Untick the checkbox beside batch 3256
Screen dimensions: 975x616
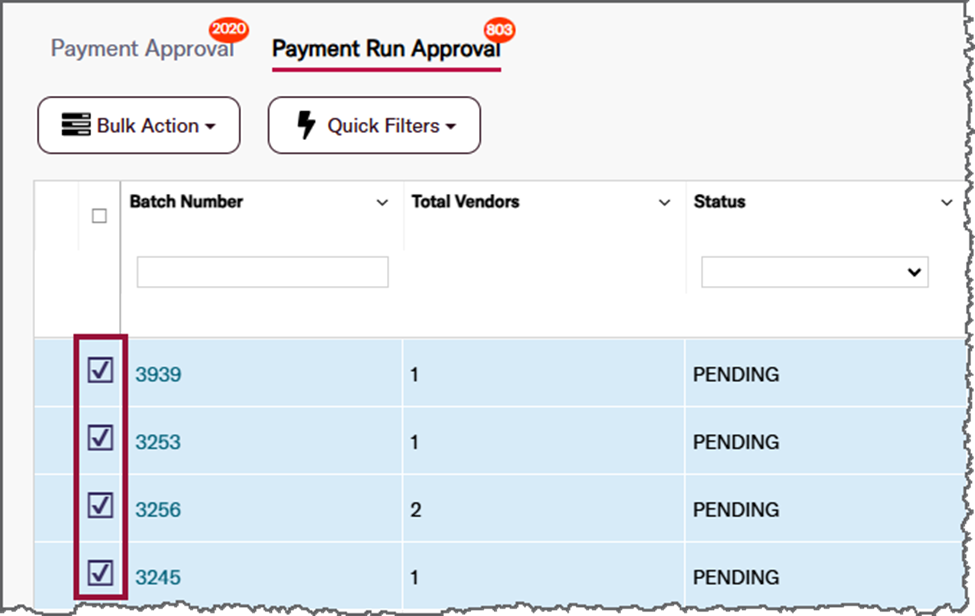click(x=100, y=506)
